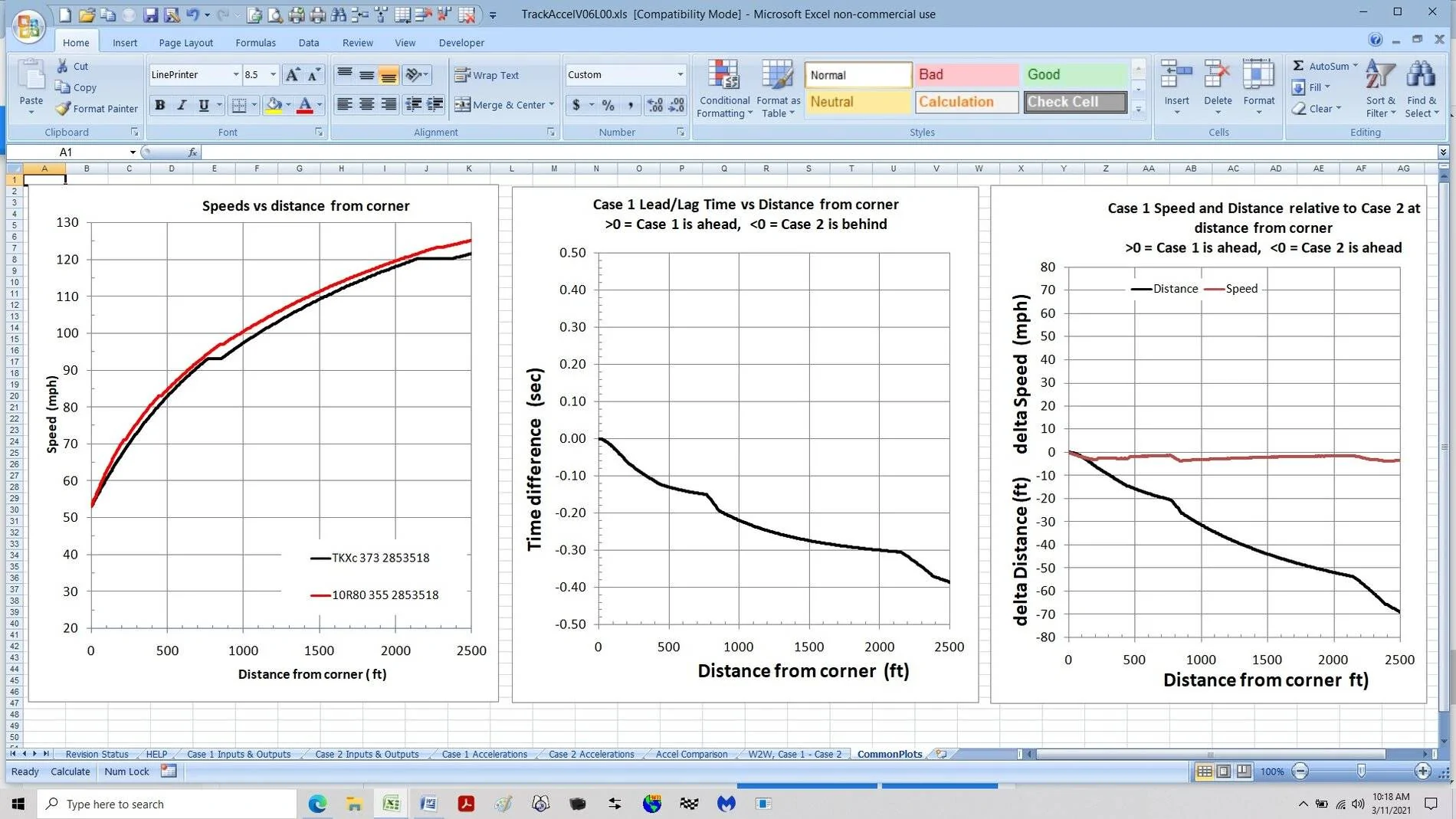
Task: Click the Font Color red A swatch
Action: pyautogui.click(x=304, y=105)
